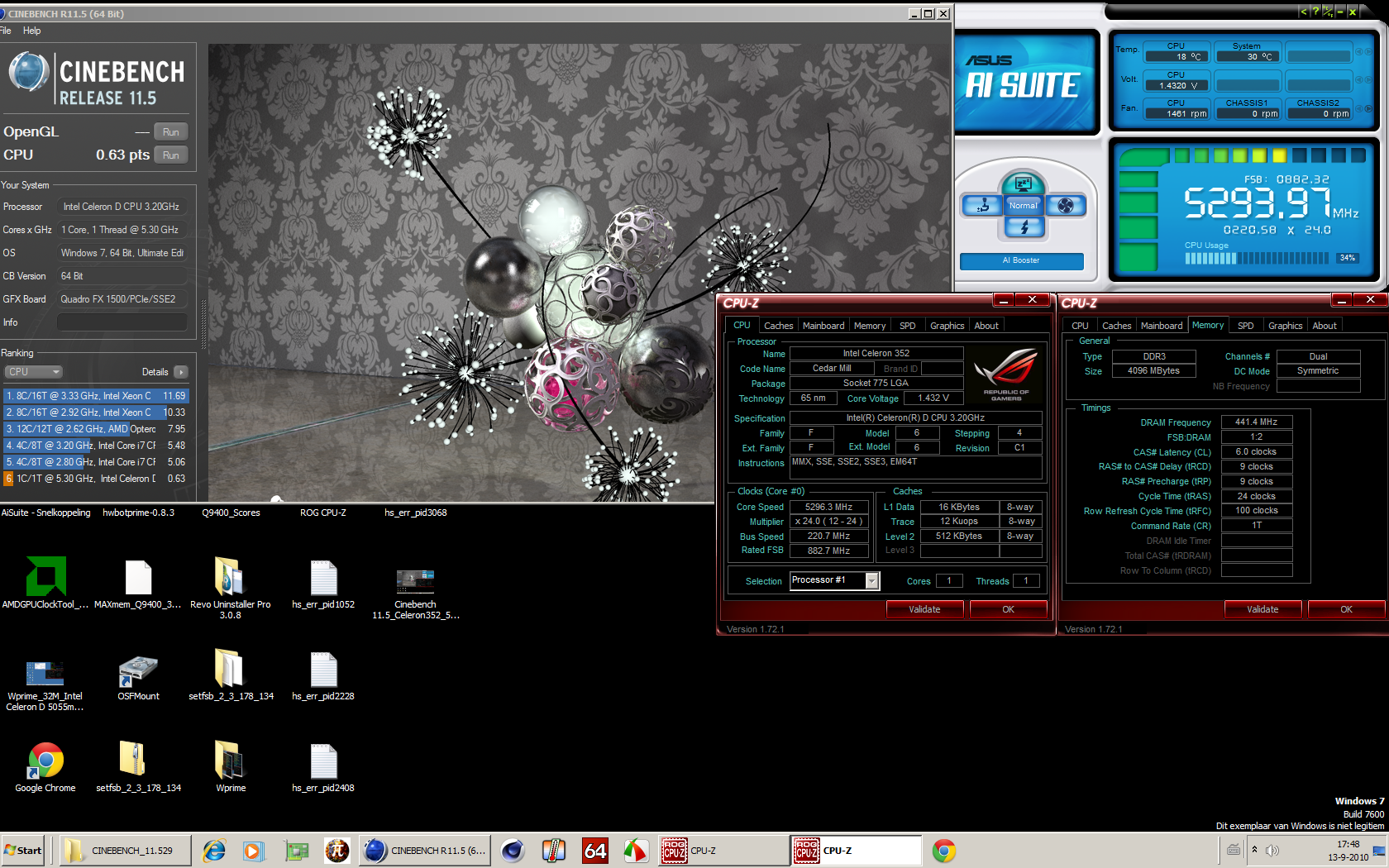The image size is (1389, 868).
Task: Run the CPU benchmark in Cinebench
Action: (171, 155)
